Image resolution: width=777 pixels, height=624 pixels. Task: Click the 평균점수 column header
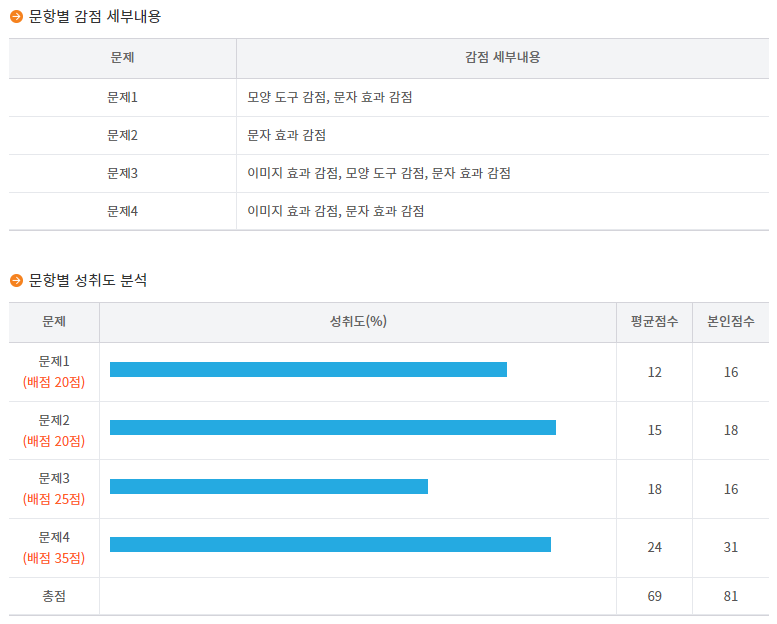pyautogui.click(x=654, y=322)
